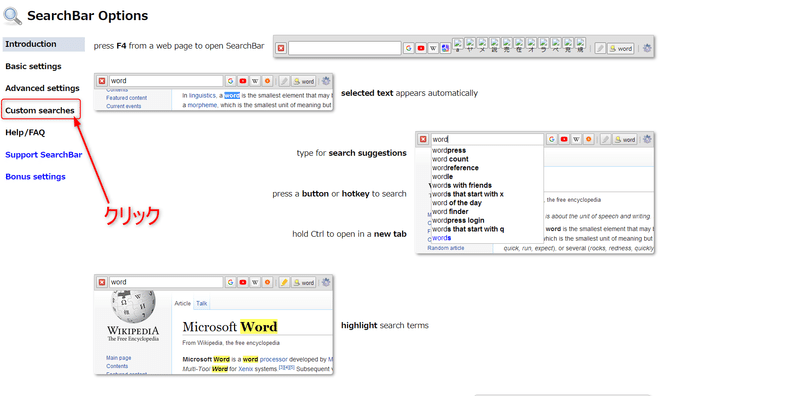Screen dimensions: 800x396
Task: Click the Wikipedia W icon in the F4 SearchBar preview
Action: 433,48
